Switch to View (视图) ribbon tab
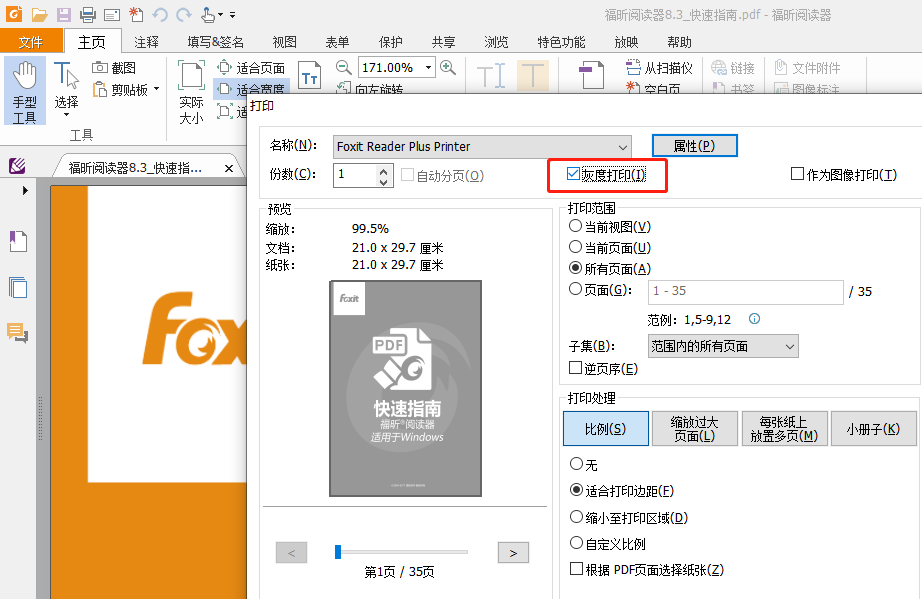This screenshot has width=922, height=599. coord(285,42)
